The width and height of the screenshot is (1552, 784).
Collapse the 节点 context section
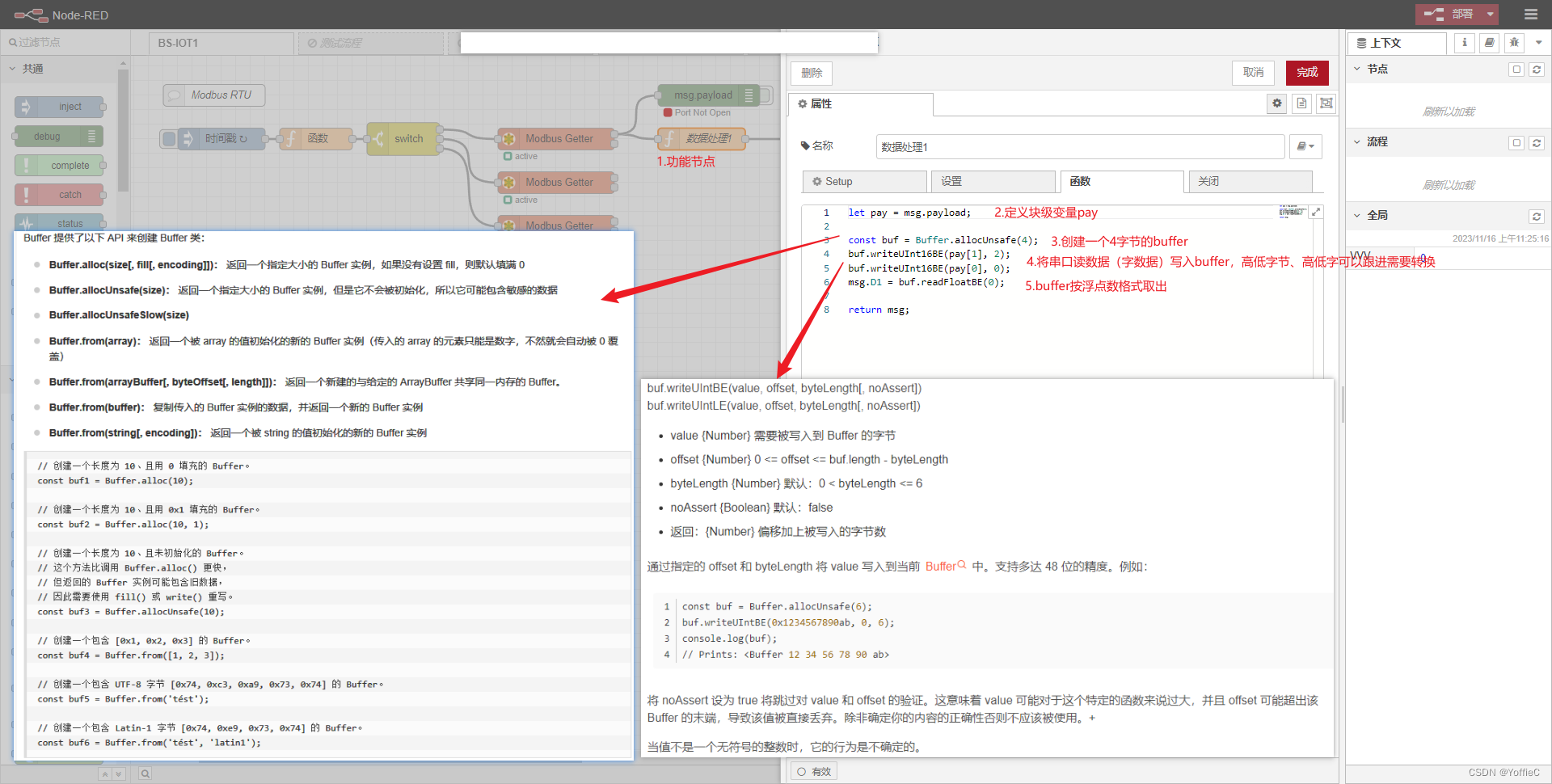coord(1357,69)
